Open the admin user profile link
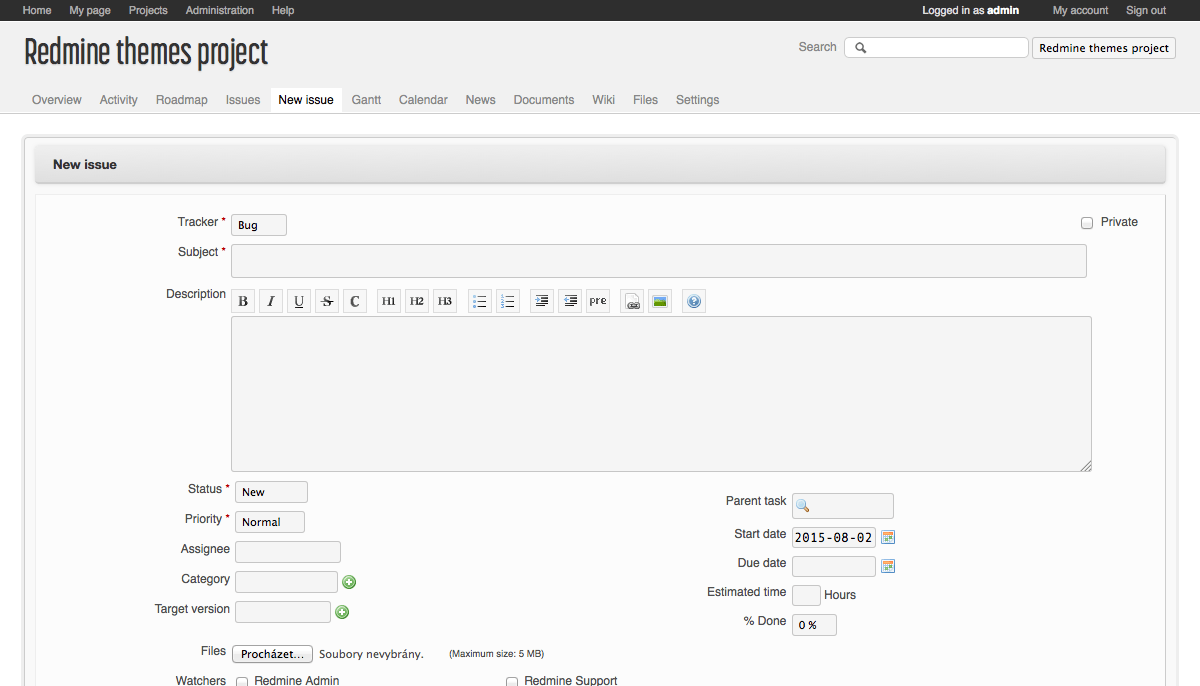The width and height of the screenshot is (1200, 686). (x=1003, y=10)
